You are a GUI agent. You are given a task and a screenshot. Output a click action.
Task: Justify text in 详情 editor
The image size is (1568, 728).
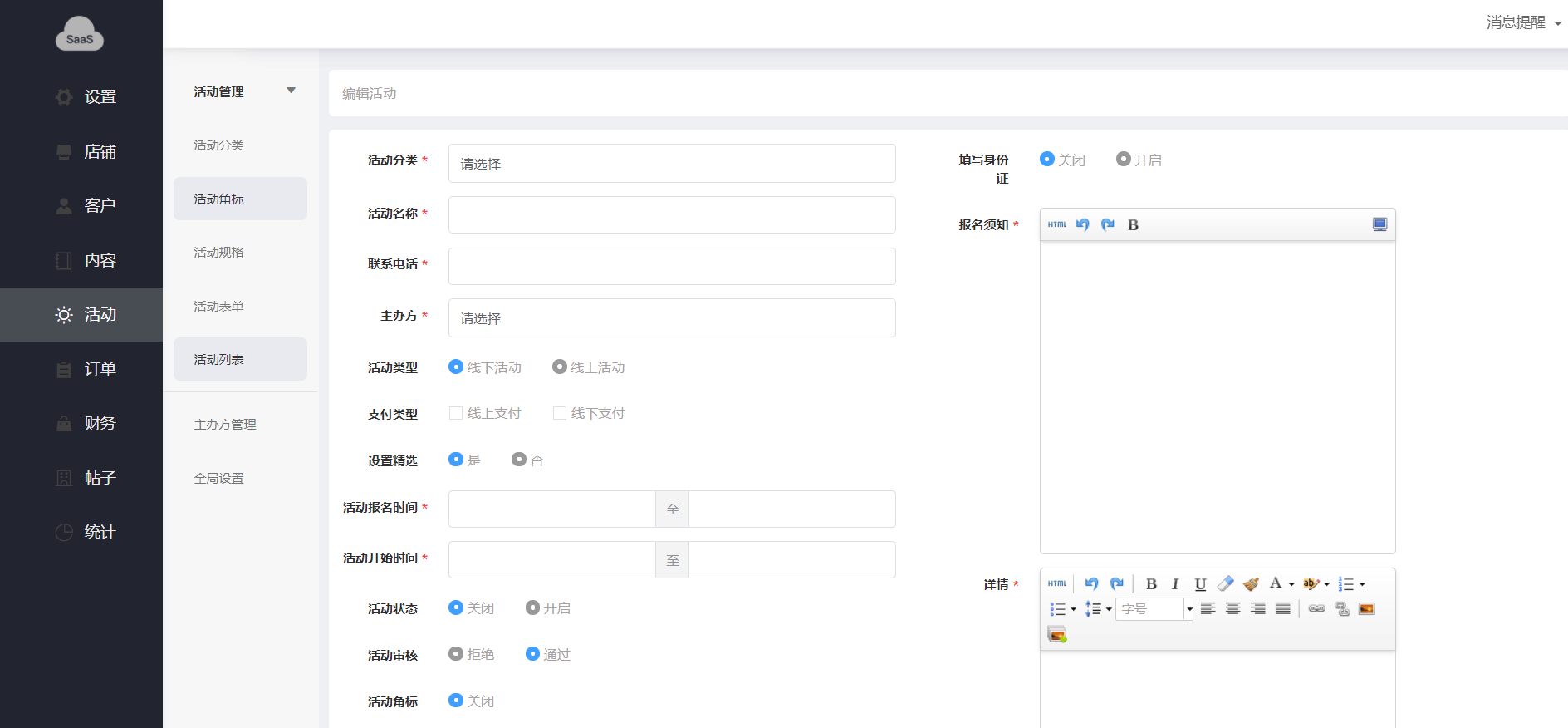(1283, 608)
